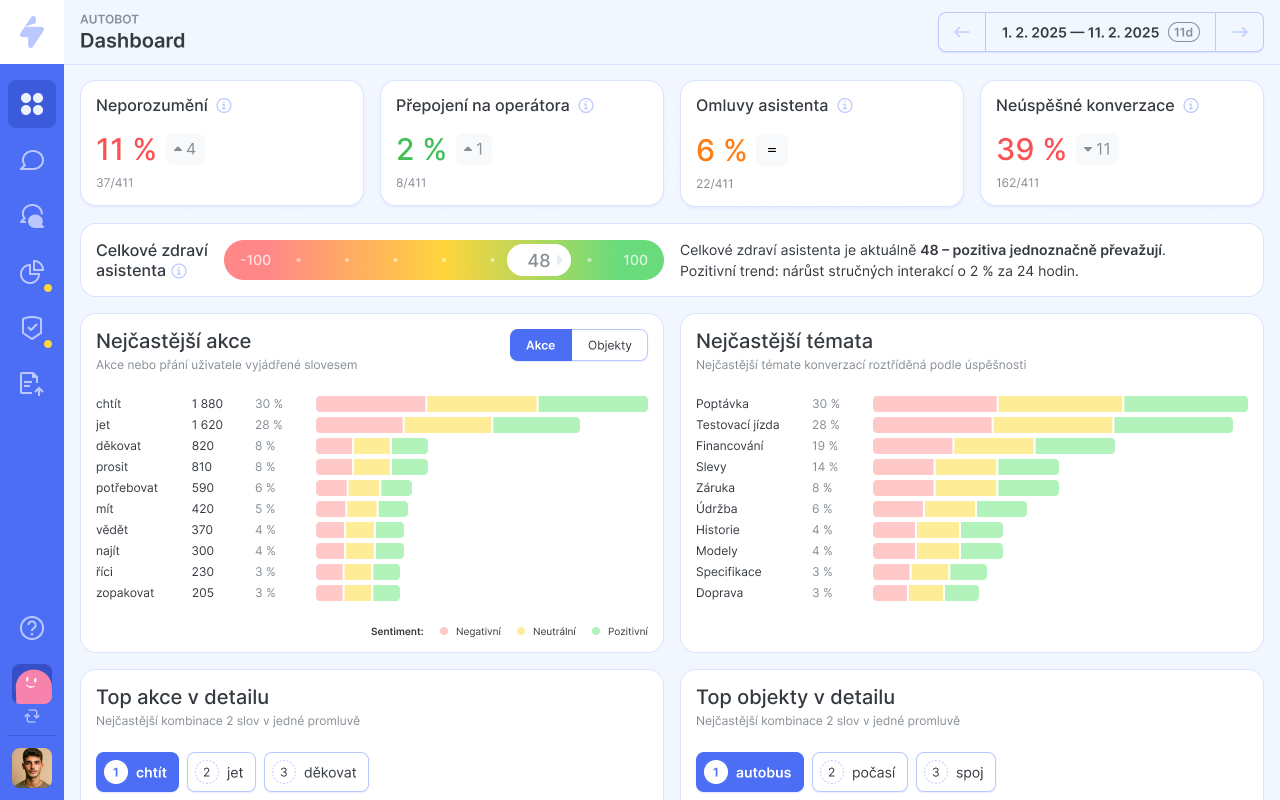Go to previous date range with left arrow
Viewport: 1280px width, 800px height.
pos(962,32)
